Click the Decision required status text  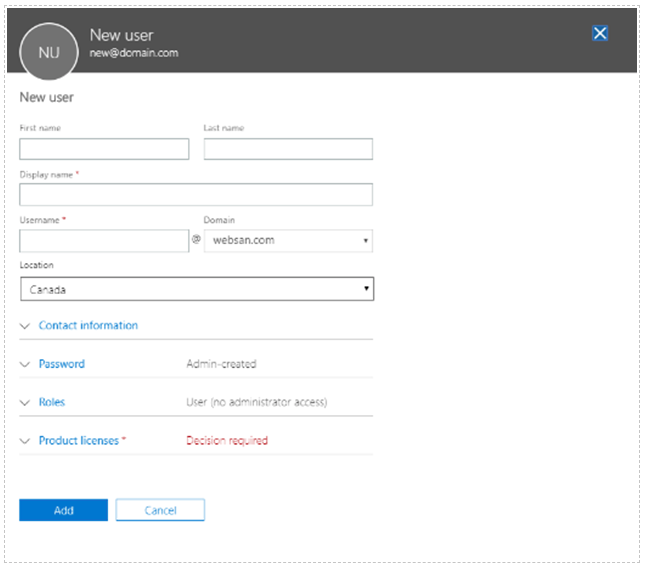point(227,441)
